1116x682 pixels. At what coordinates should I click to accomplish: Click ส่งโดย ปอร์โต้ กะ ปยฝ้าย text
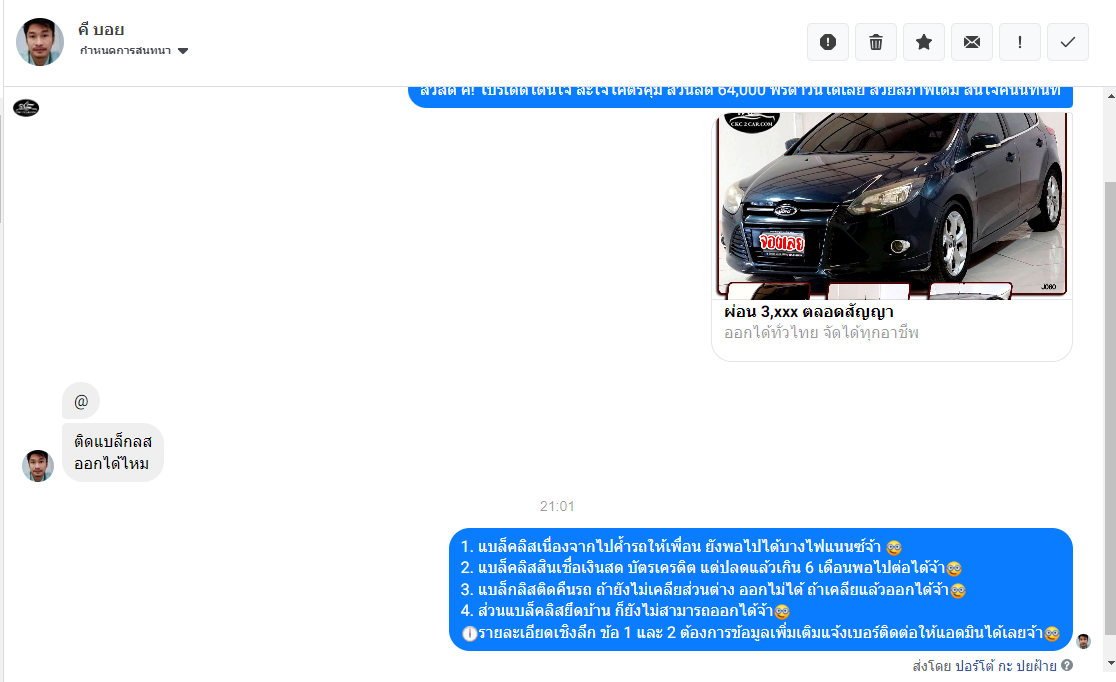[984, 666]
